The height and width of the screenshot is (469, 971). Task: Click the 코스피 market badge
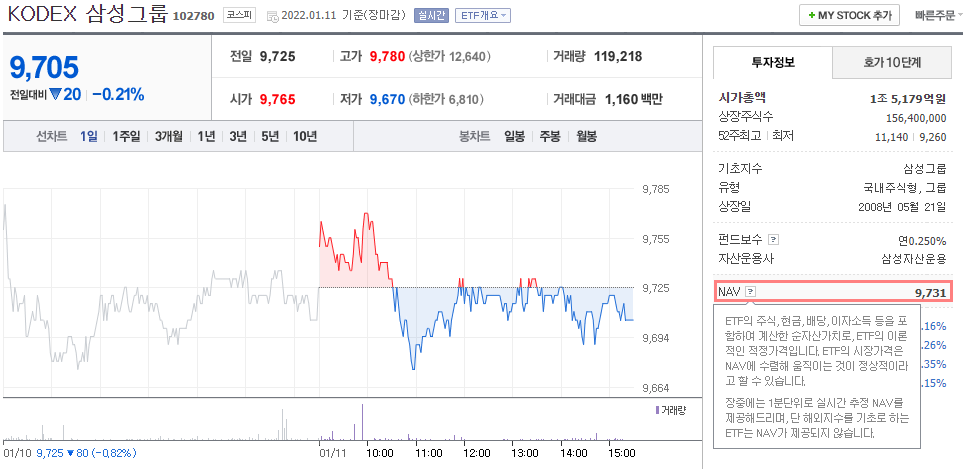click(x=240, y=15)
